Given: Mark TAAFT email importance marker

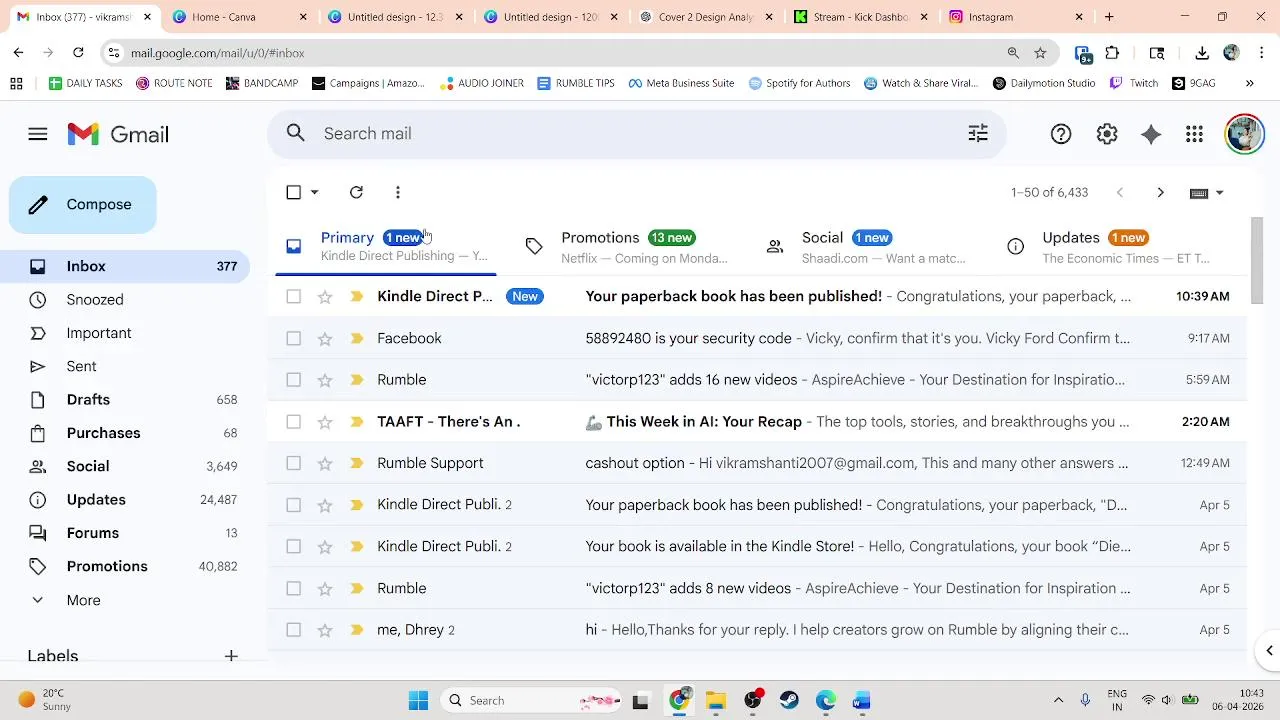Looking at the screenshot, I should (x=356, y=422).
